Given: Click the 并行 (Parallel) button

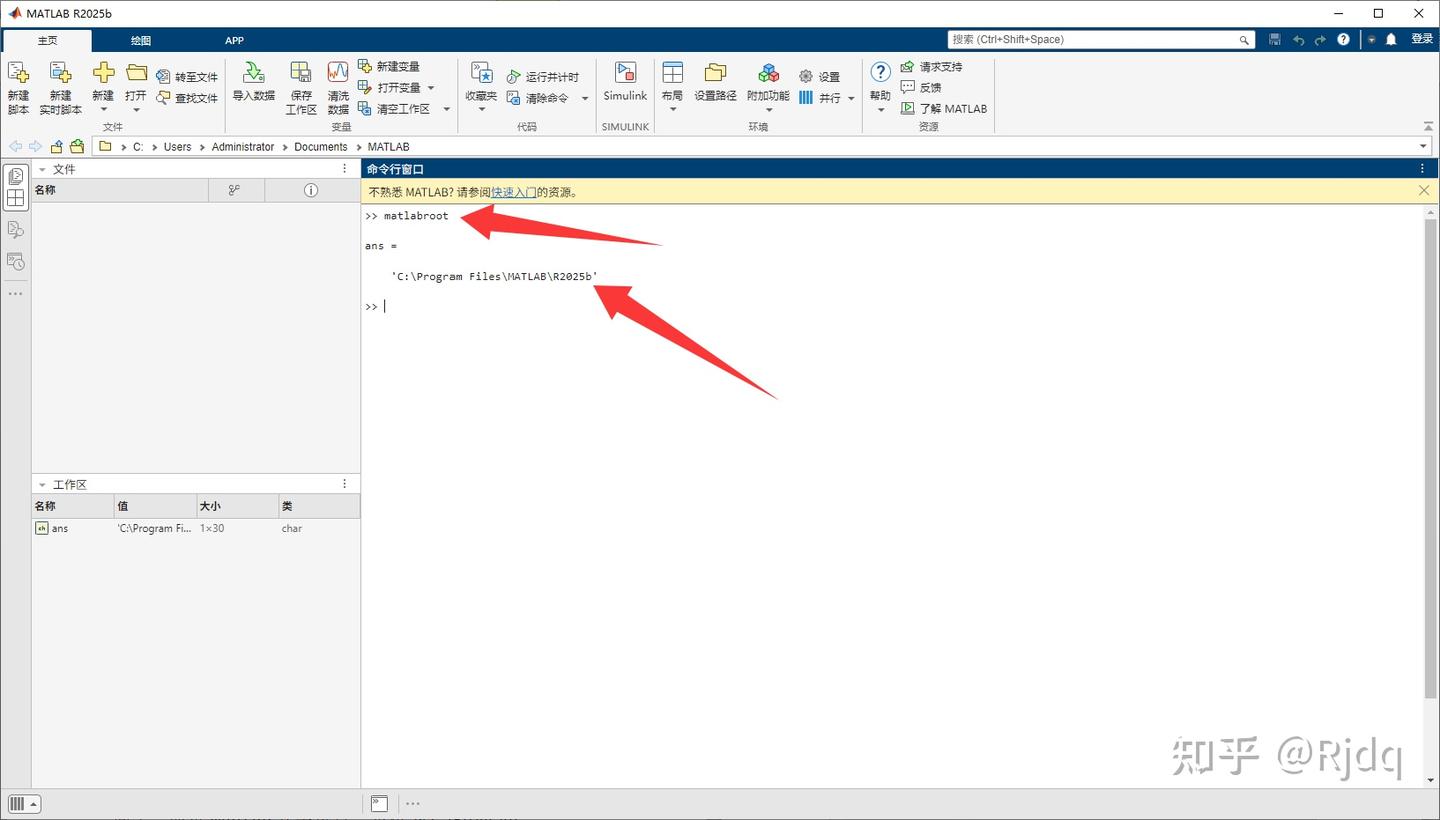Looking at the screenshot, I should pyautogui.click(x=820, y=98).
